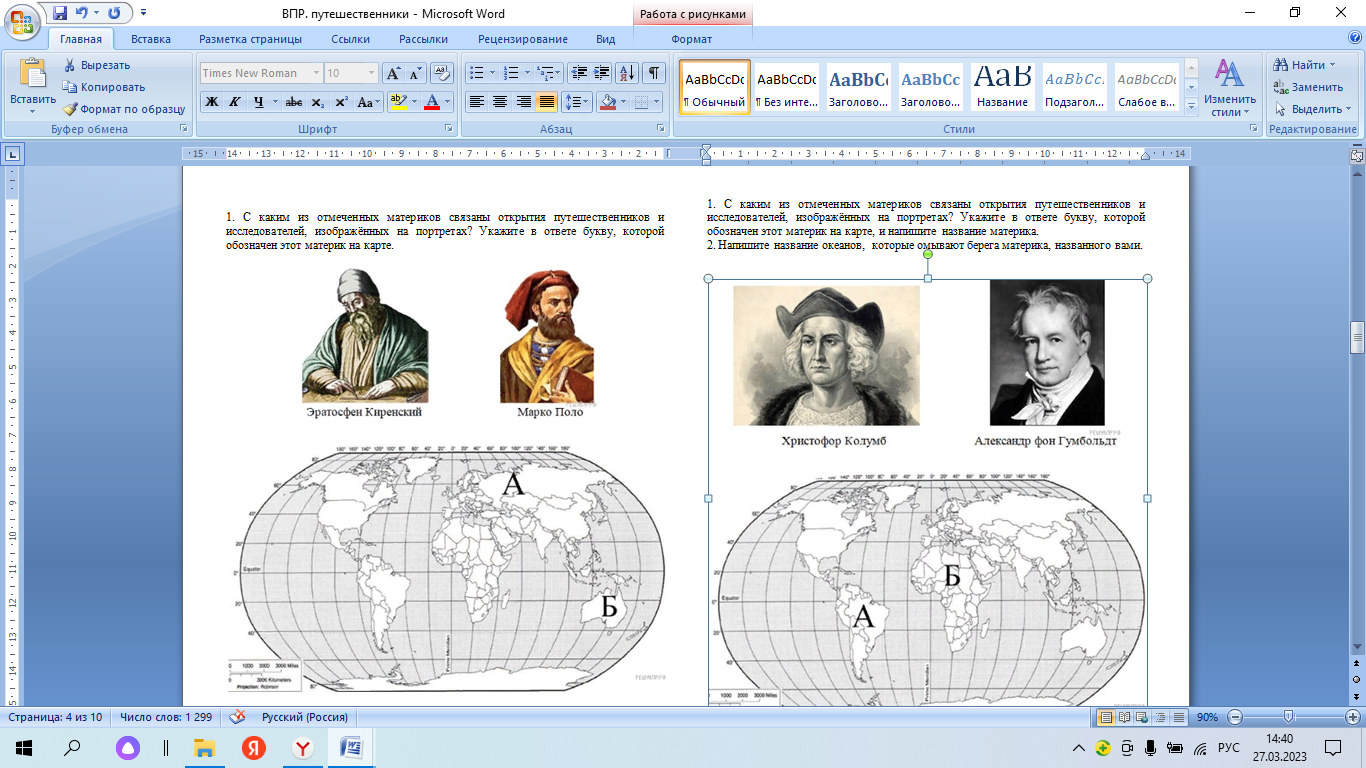This screenshot has height=768, width=1366.
Task: Increase font size with the large A button
Action: tap(394, 73)
